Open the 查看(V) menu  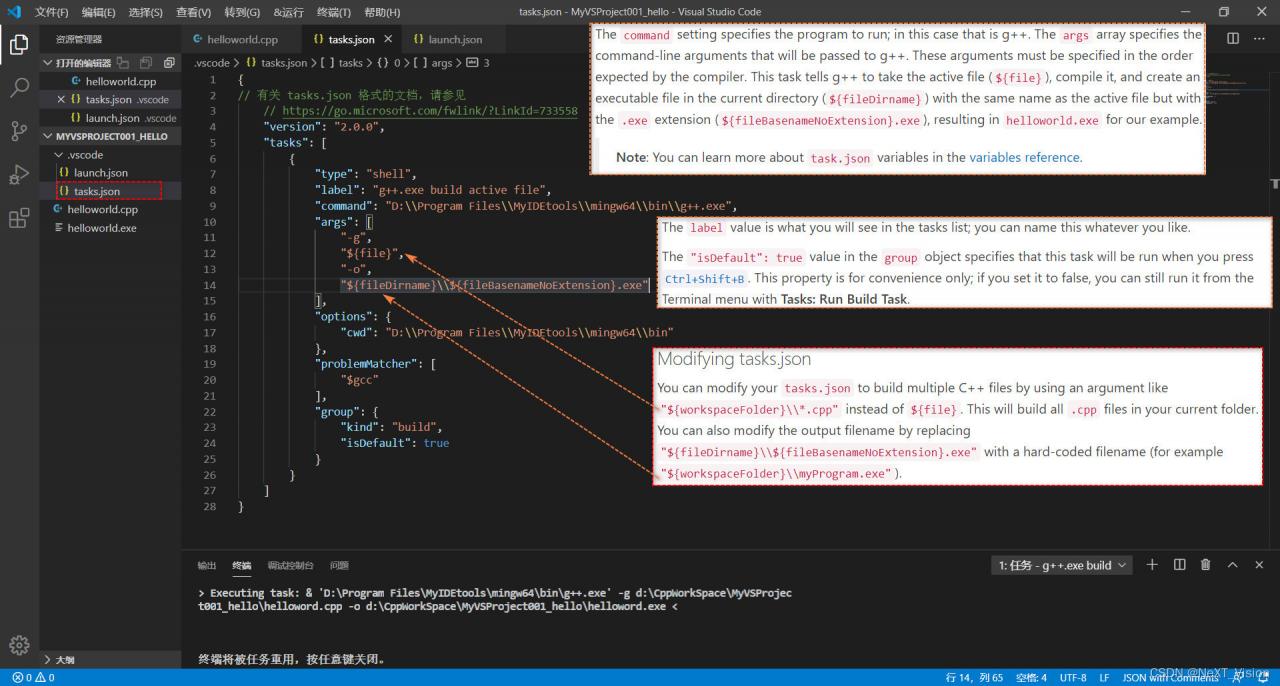pos(193,12)
